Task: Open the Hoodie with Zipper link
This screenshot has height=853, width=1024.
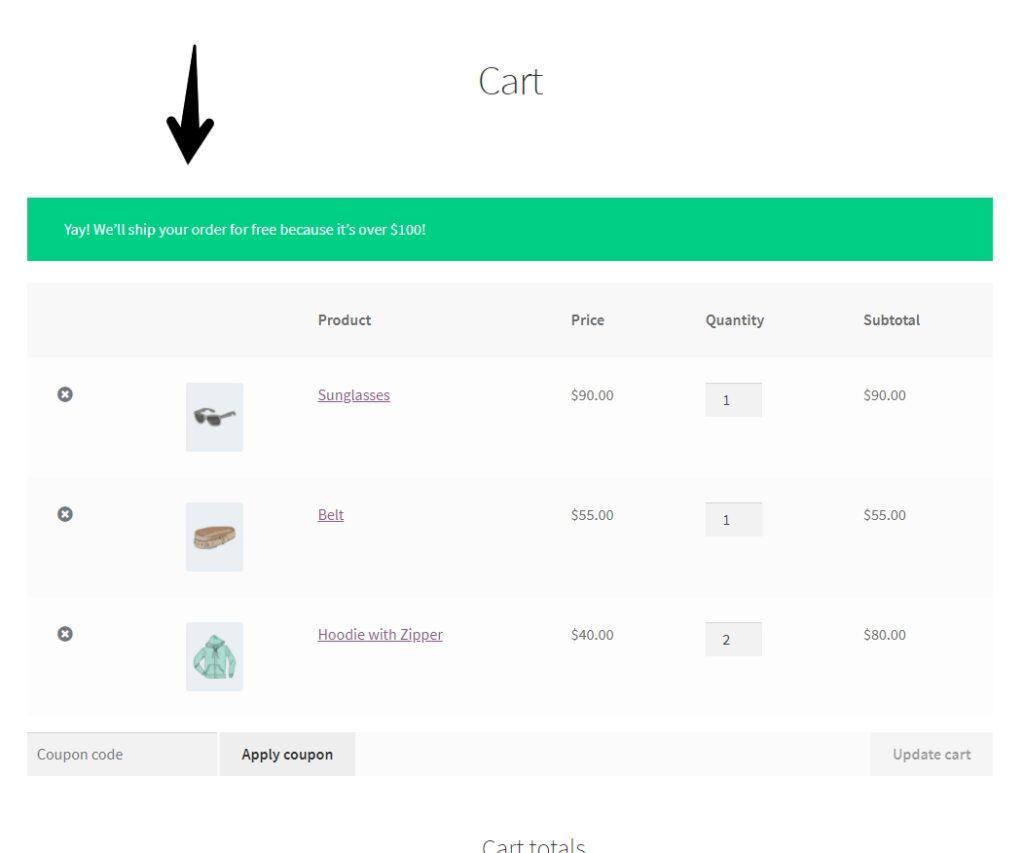Action: click(380, 635)
